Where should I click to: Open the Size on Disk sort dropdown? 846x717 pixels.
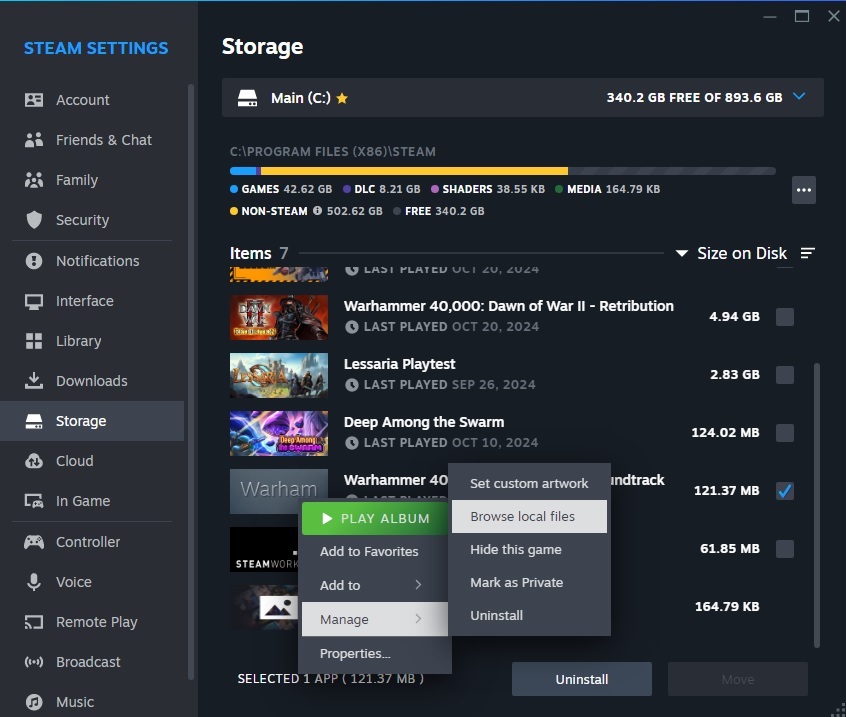click(732, 253)
